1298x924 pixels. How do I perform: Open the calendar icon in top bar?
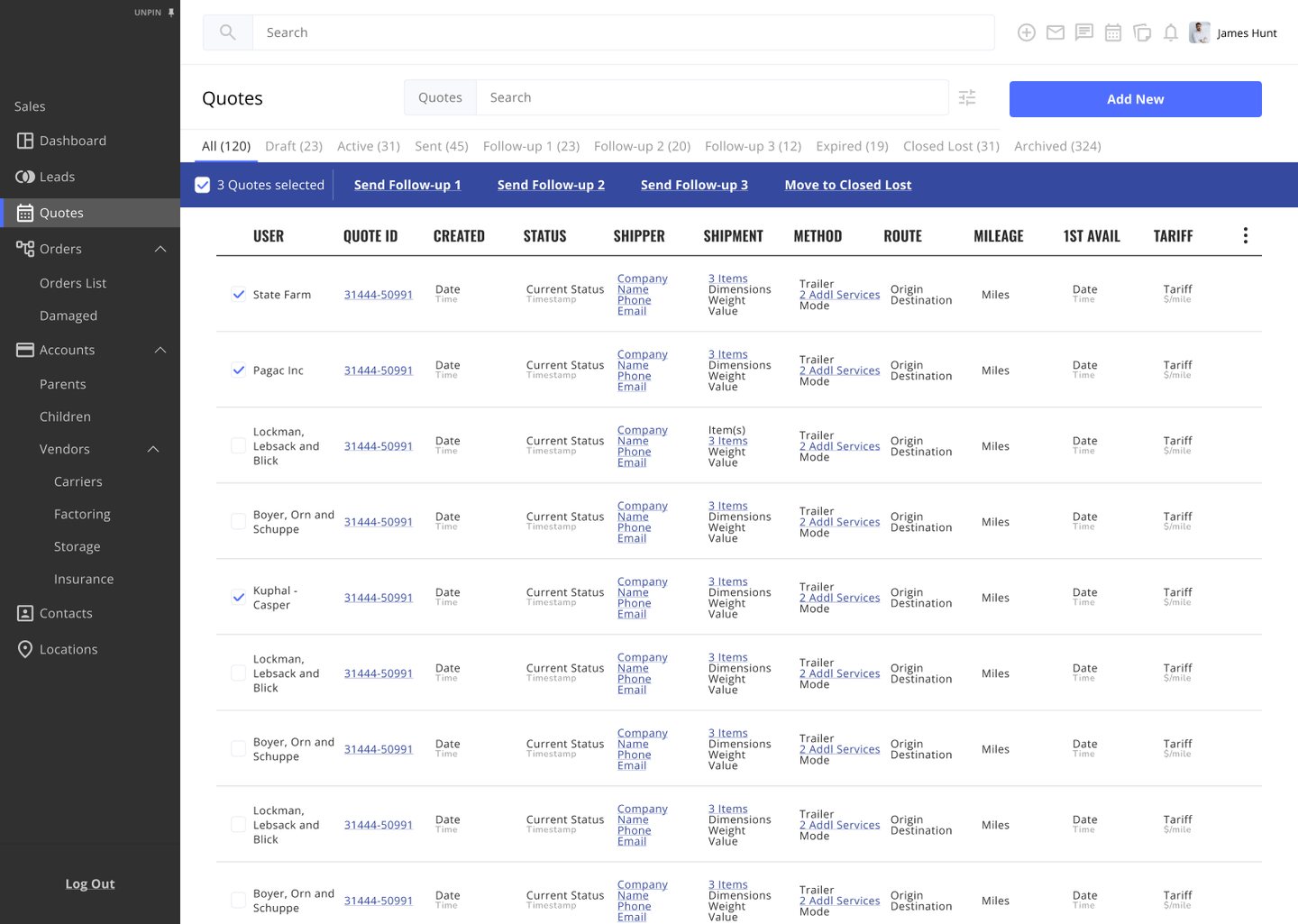1113,32
